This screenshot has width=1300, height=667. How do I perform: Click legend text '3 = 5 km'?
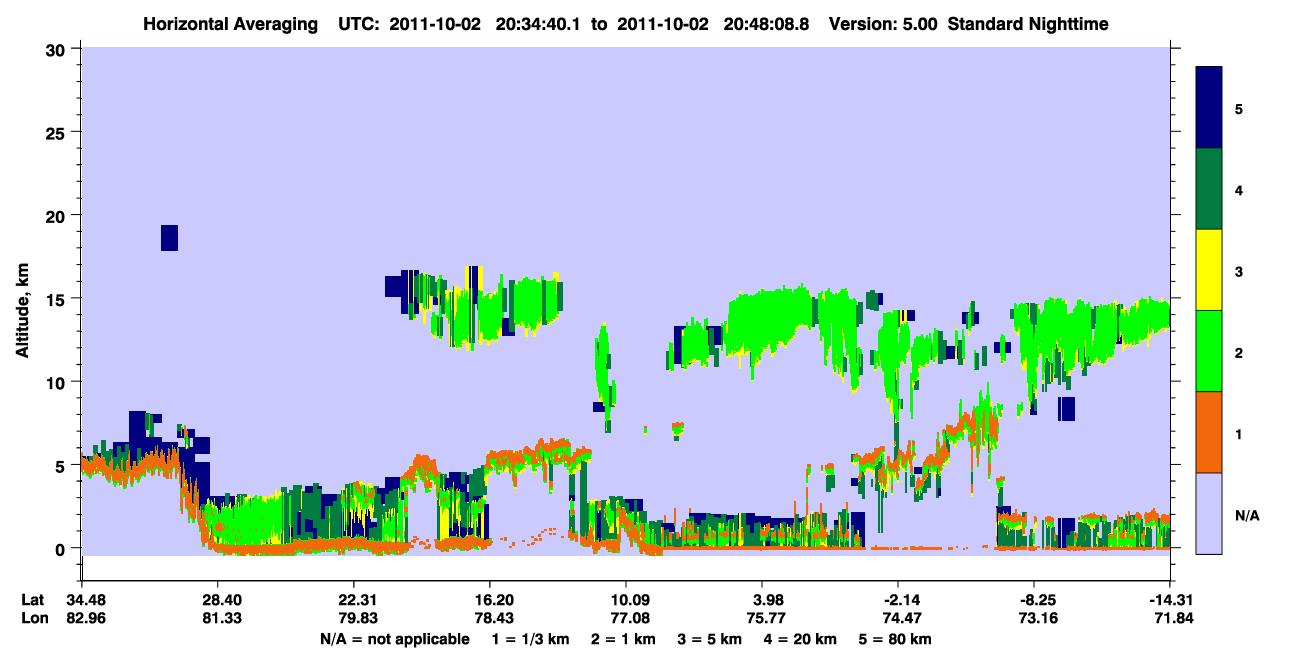point(711,639)
